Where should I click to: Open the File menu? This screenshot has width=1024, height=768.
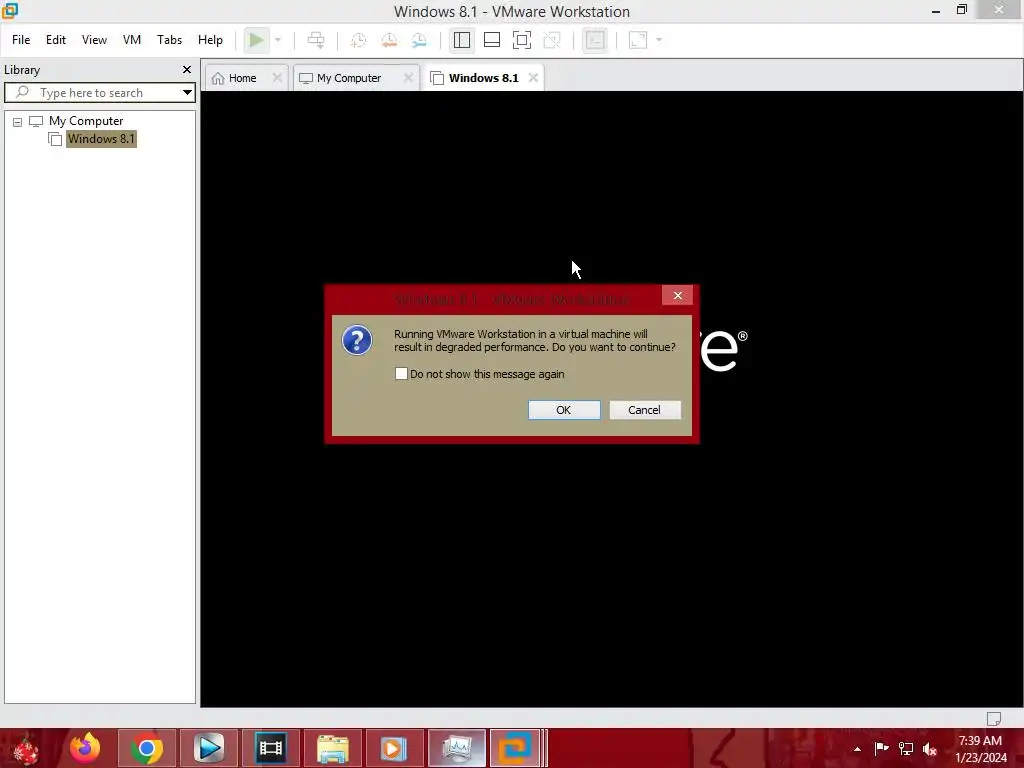[x=21, y=40]
